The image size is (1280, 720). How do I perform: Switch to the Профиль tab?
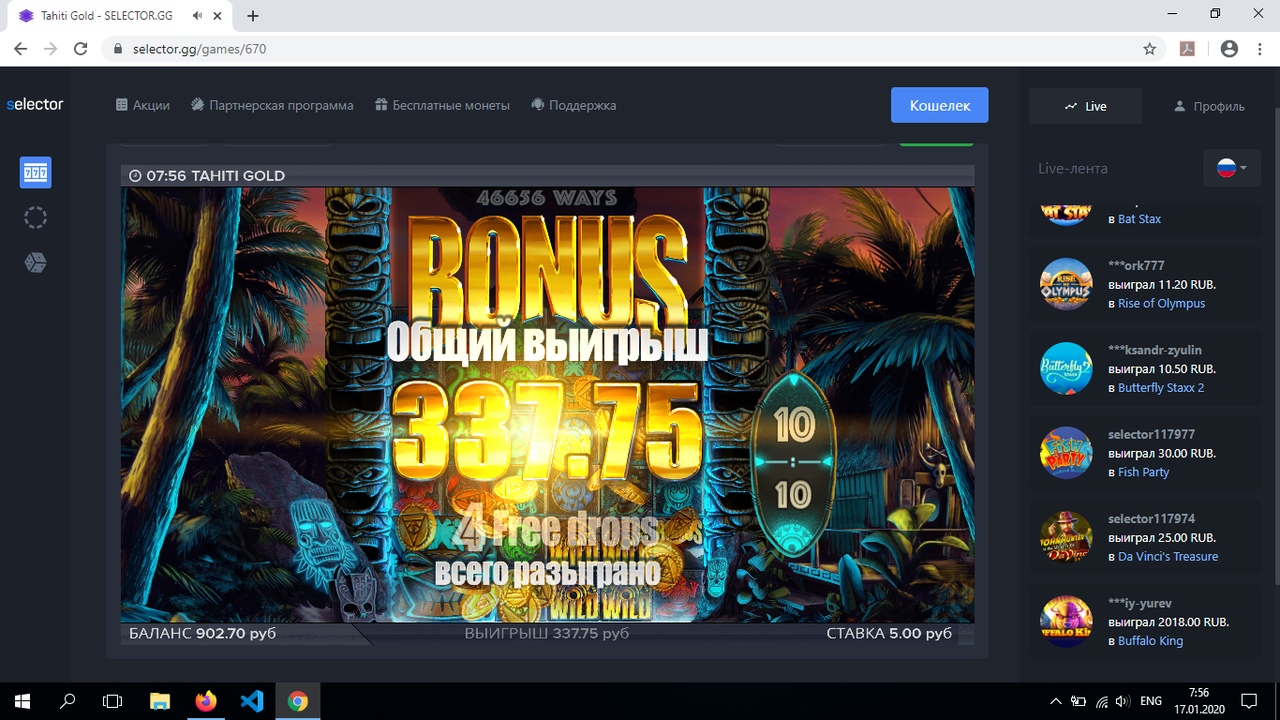[x=1209, y=106]
